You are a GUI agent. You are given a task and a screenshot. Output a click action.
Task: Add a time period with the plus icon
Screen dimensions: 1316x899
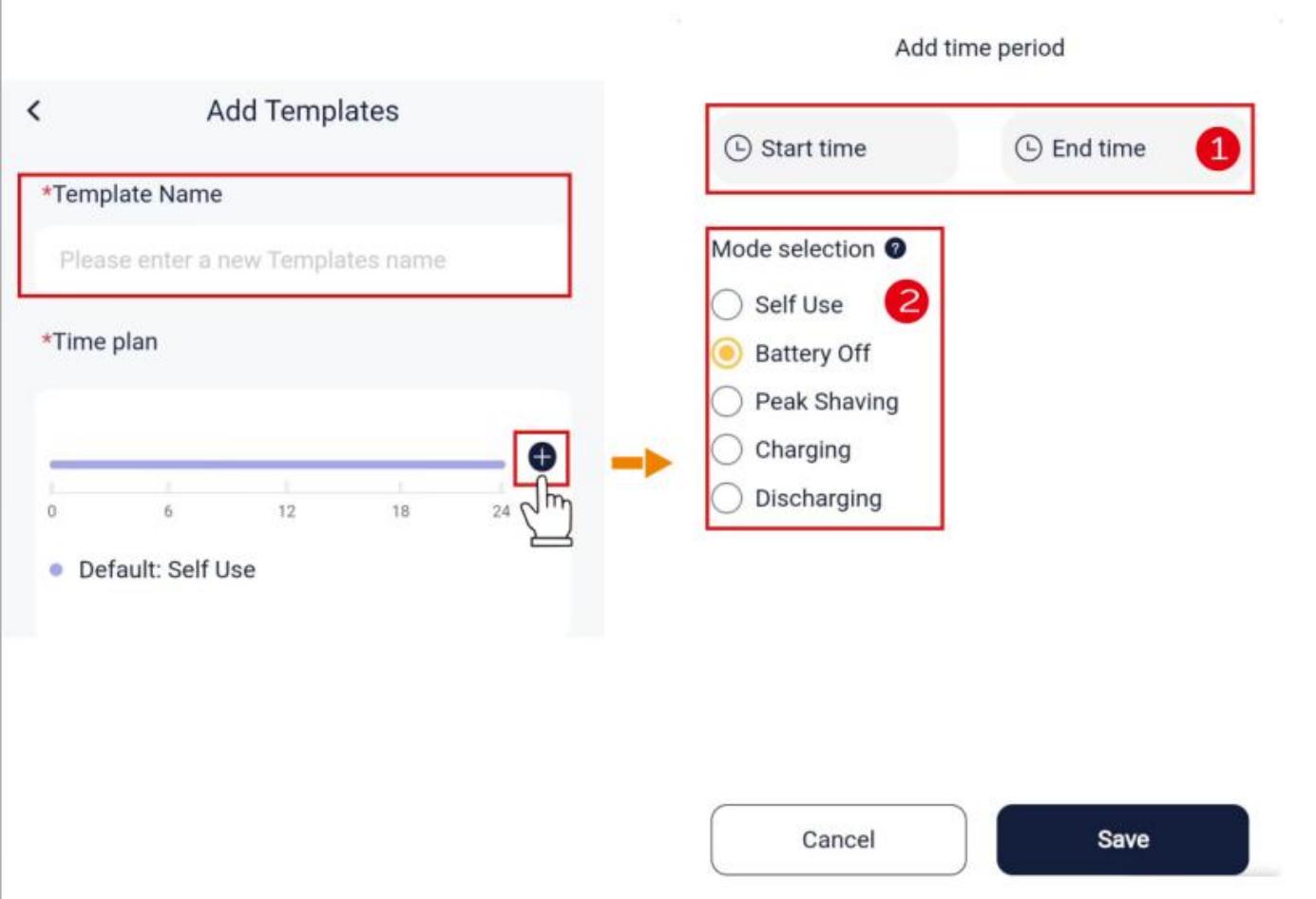542,457
